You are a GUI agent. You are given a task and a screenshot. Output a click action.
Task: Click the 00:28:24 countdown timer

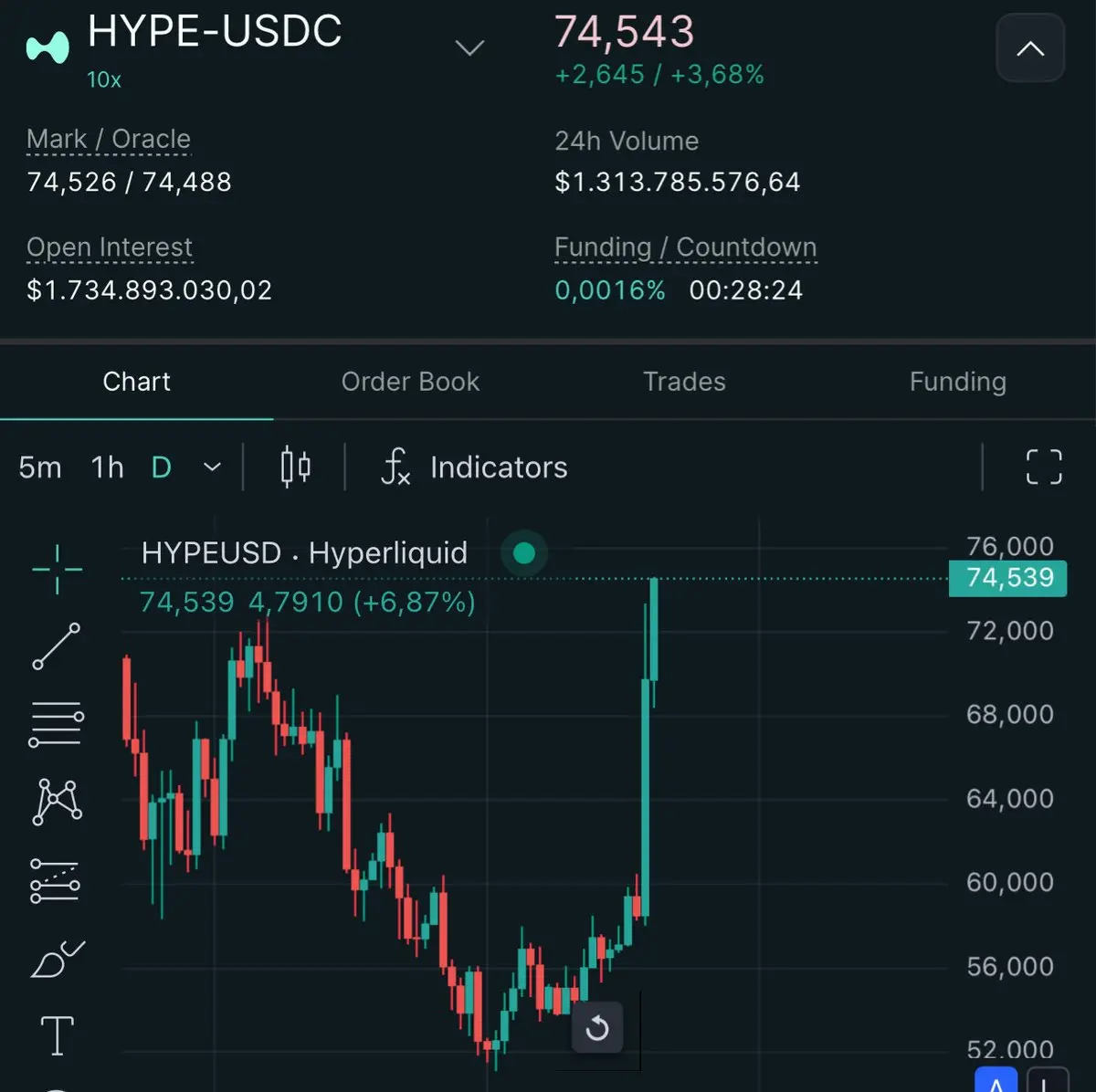tap(746, 290)
